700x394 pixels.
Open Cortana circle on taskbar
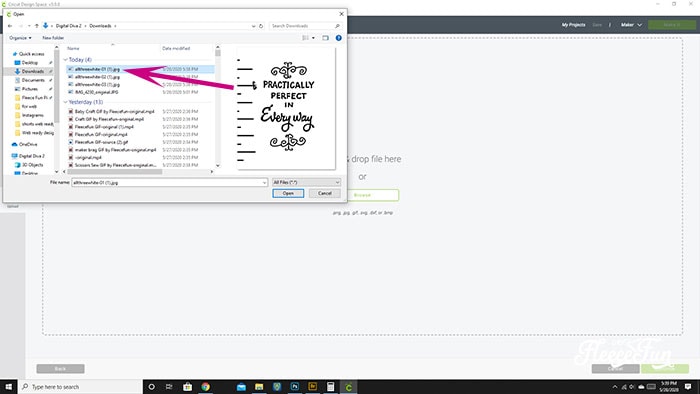(151, 387)
